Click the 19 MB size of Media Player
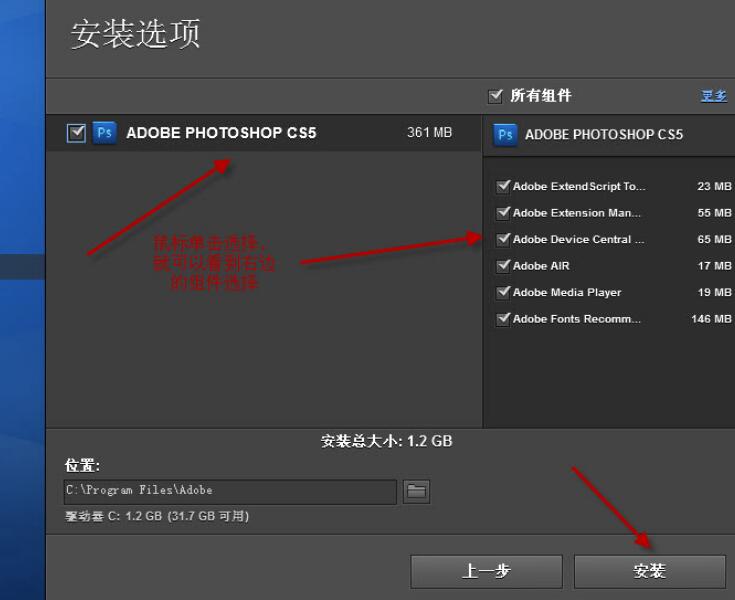735x600 pixels. pyautogui.click(x=714, y=292)
